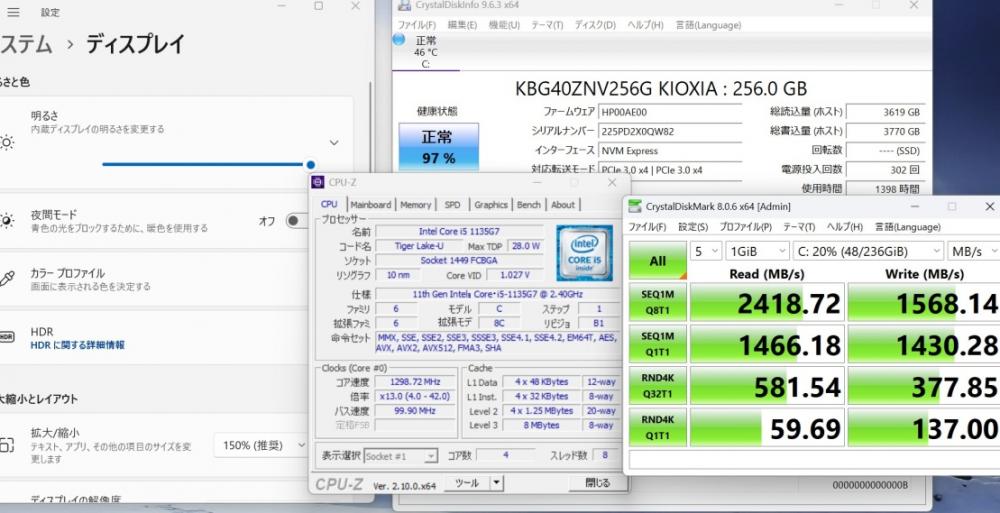The image size is (1000, 513).
Task: Switch to the Graphics tab in CPU-Z
Action: click(491, 205)
